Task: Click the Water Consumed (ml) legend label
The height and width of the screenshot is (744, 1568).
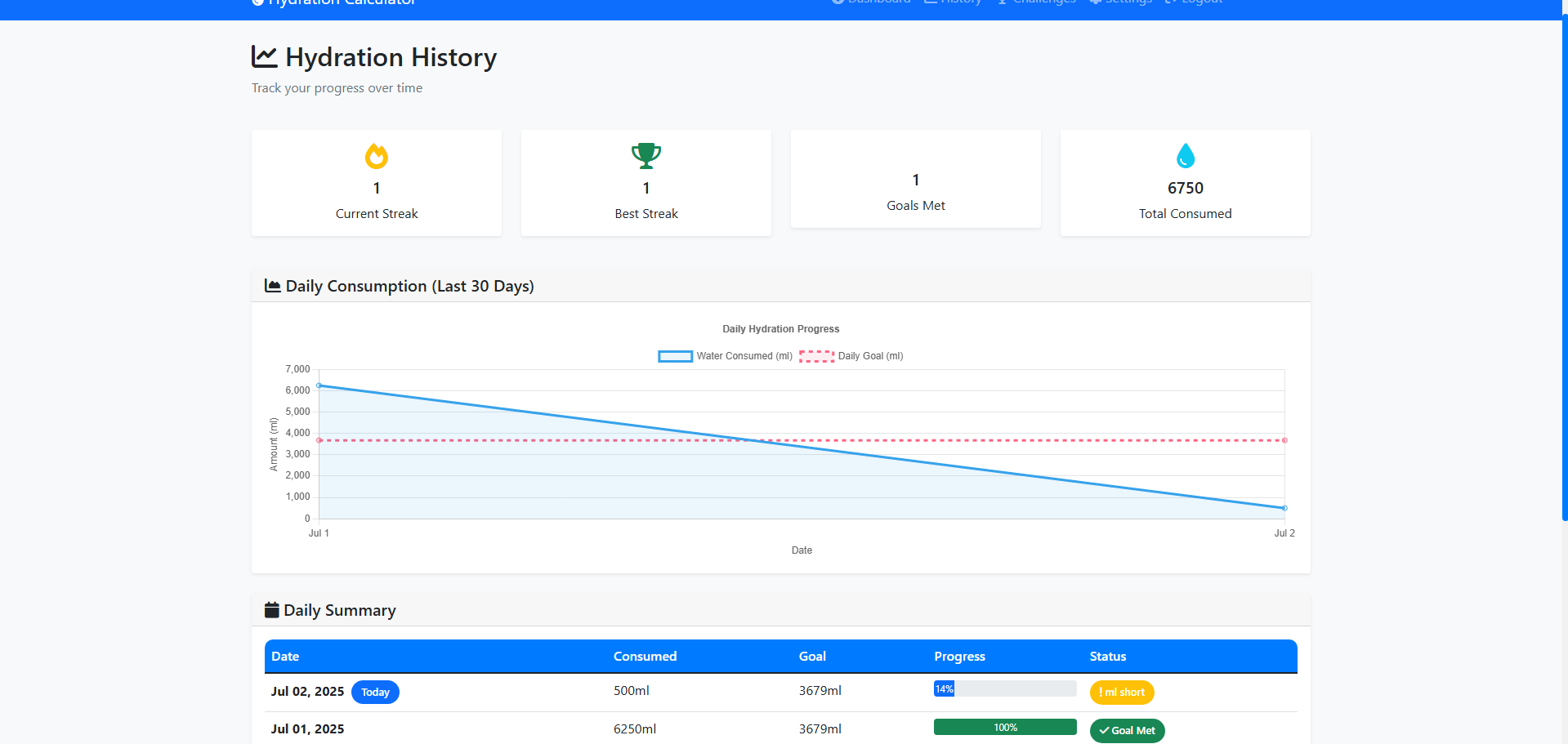Action: tap(744, 356)
